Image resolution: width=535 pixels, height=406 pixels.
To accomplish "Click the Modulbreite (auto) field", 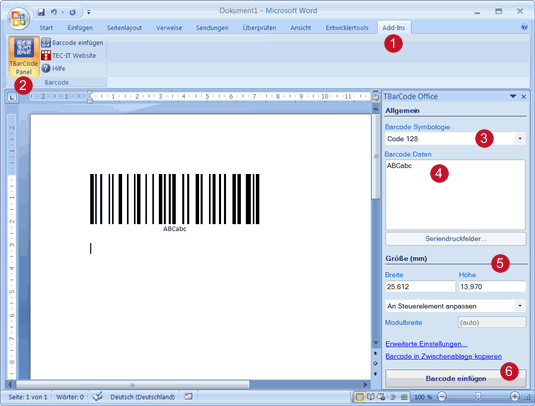I will tap(492, 322).
